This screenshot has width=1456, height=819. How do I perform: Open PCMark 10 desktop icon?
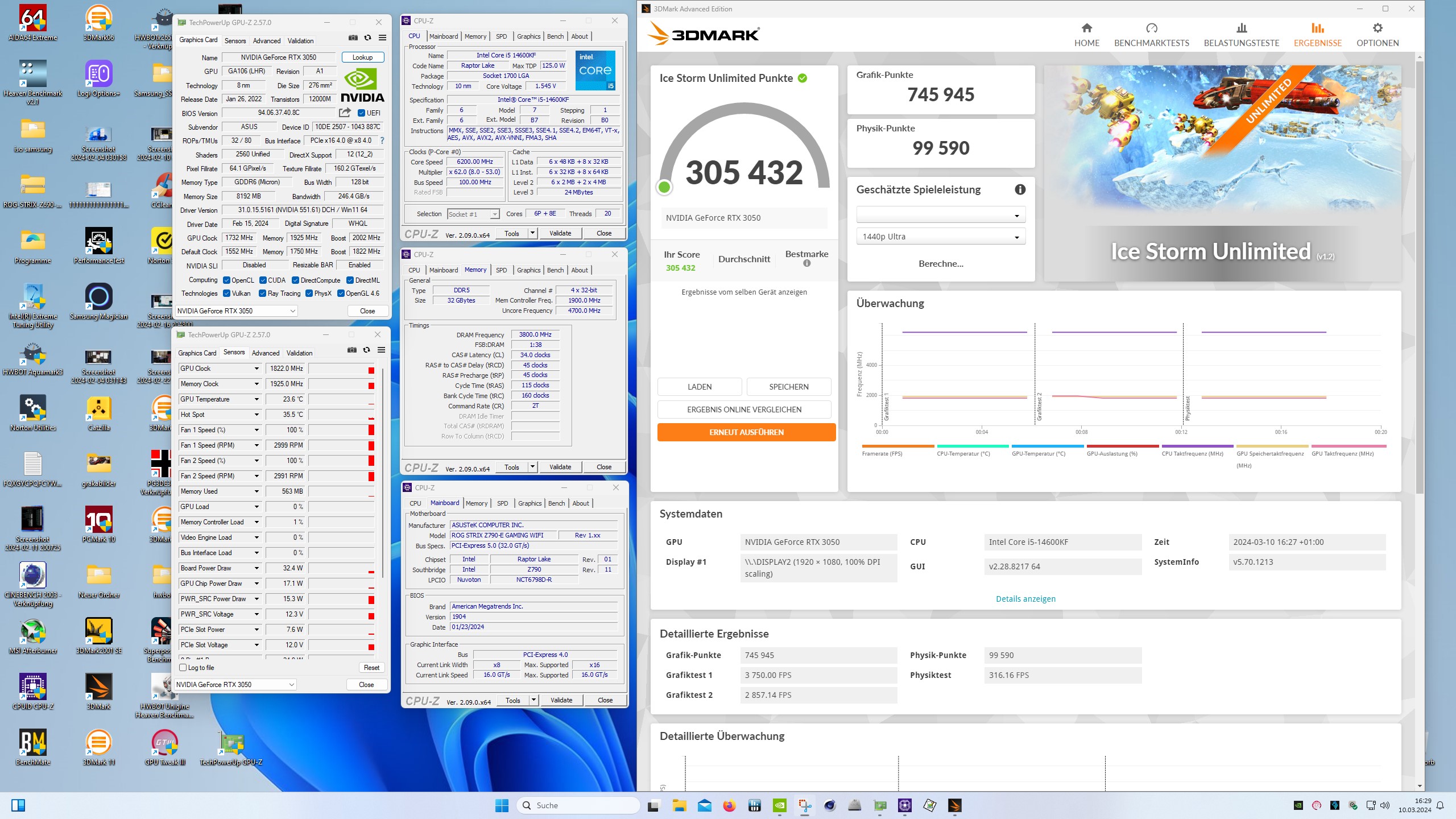pyautogui.click(x=98, y=524)
